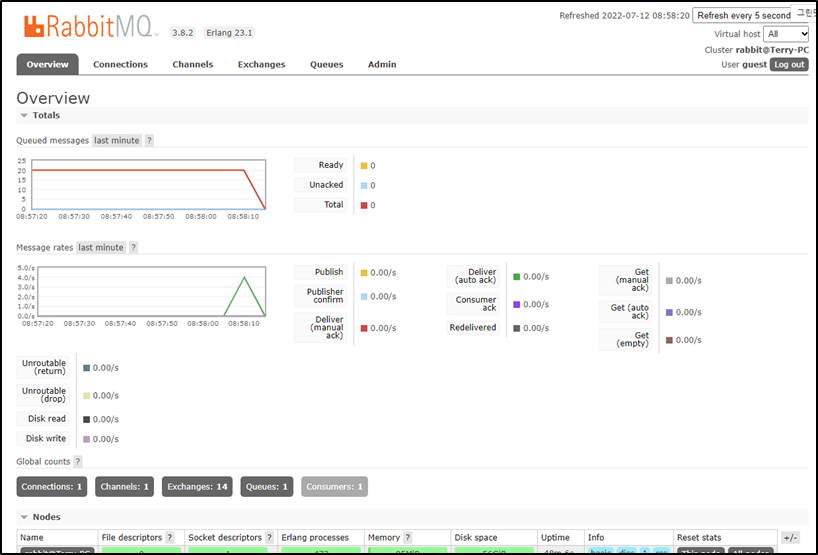Viewport: 818px width, 555px height.
Task: Toggle Get (empty) rate legend
Action: [x=625, y=340]
